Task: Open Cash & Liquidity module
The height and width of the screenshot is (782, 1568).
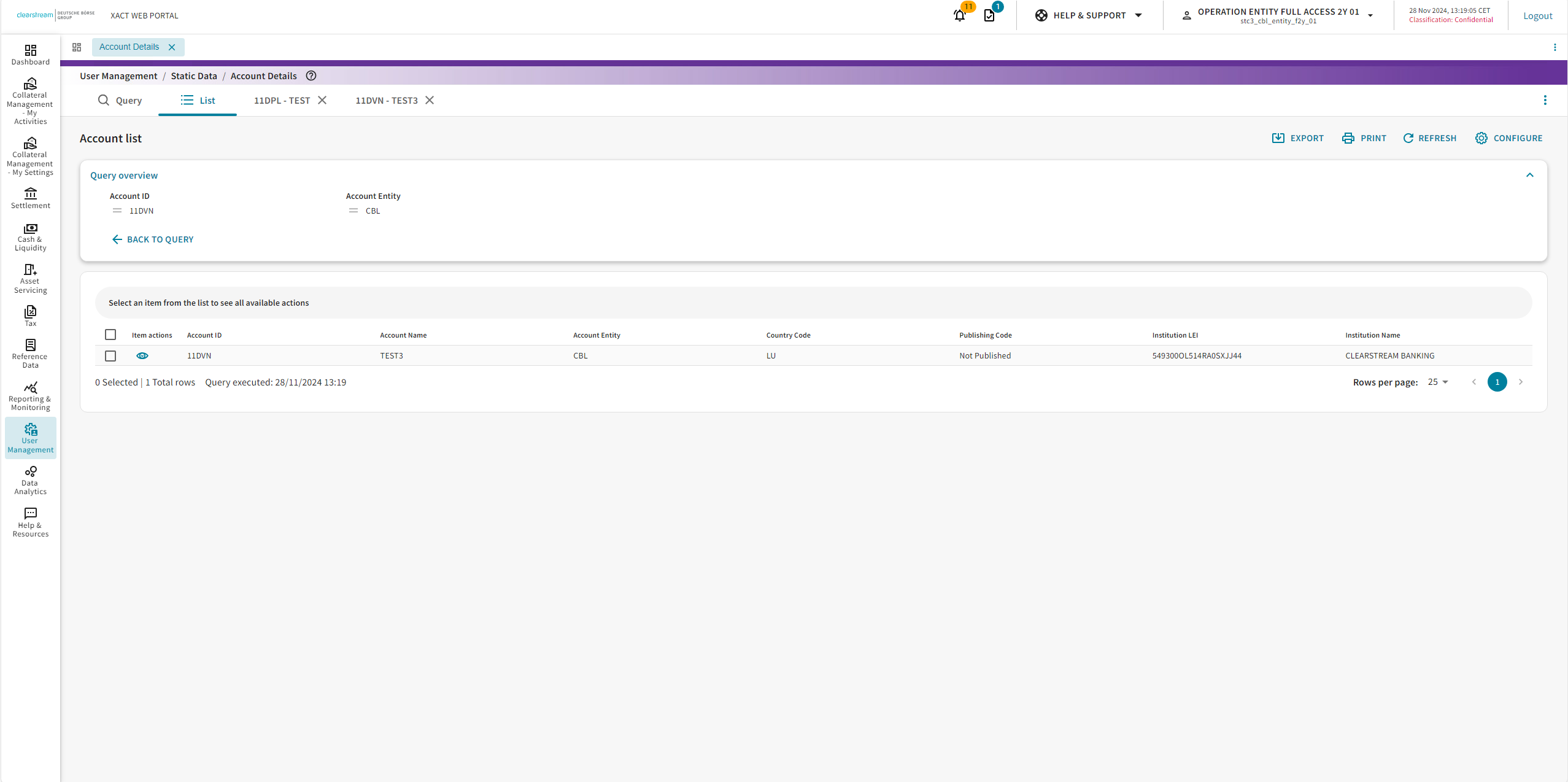Action: coord(30,236)
